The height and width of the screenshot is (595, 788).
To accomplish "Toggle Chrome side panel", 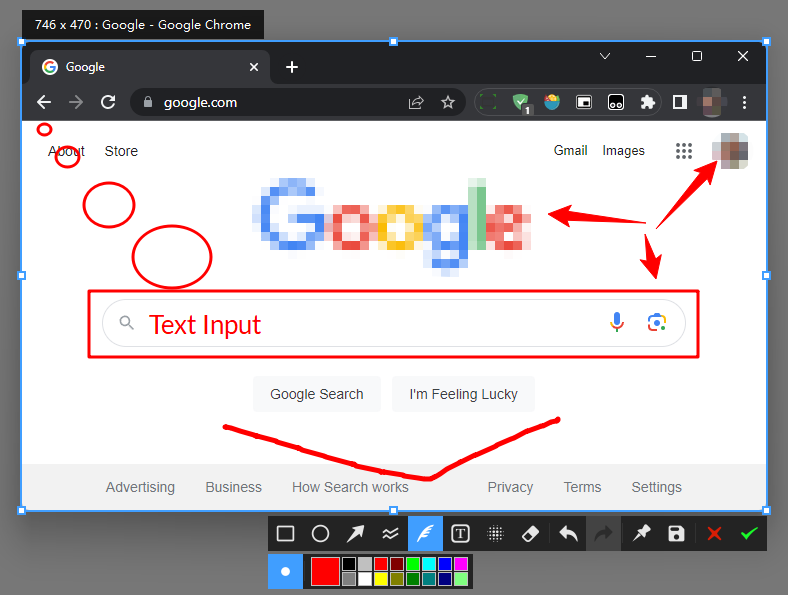I will tap(680, 103).
